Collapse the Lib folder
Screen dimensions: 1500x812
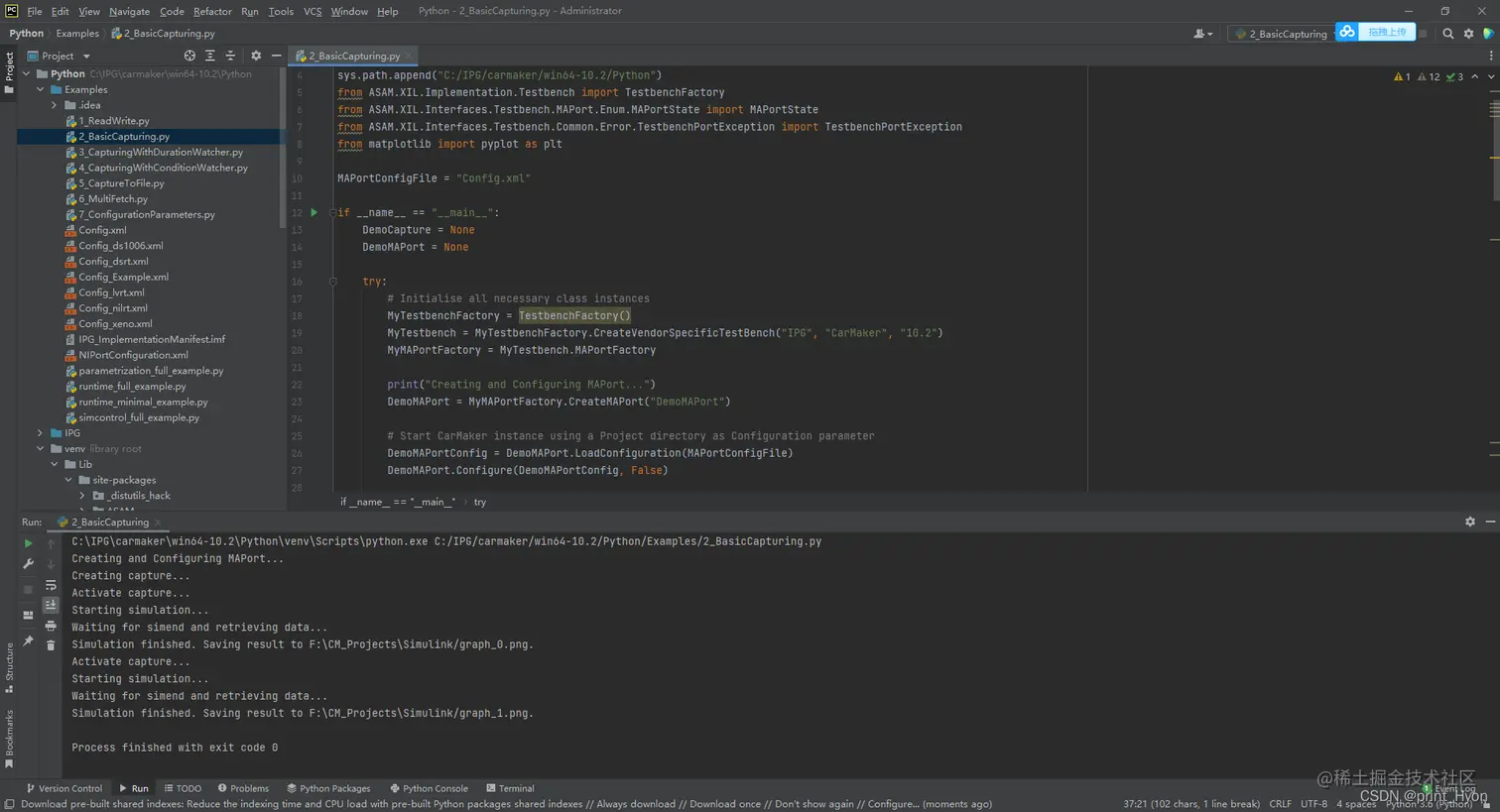pos(55,464)
